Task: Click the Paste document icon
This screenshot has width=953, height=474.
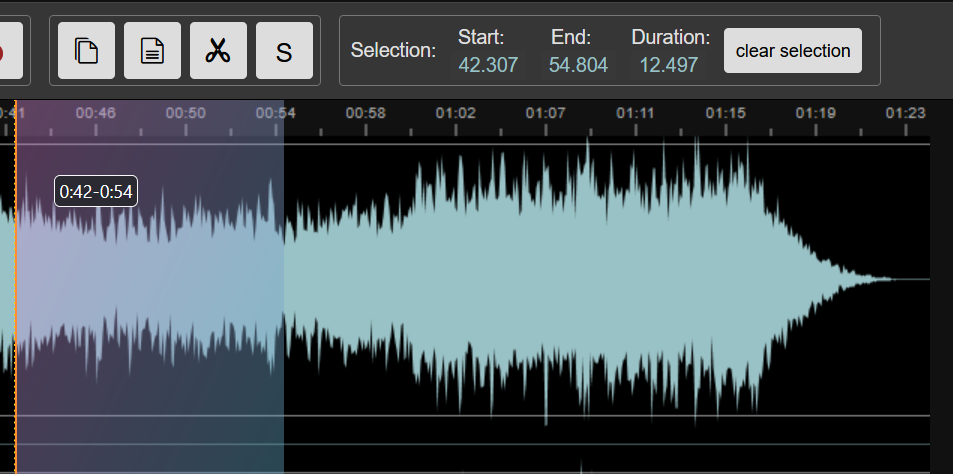Action: (152, 51)
